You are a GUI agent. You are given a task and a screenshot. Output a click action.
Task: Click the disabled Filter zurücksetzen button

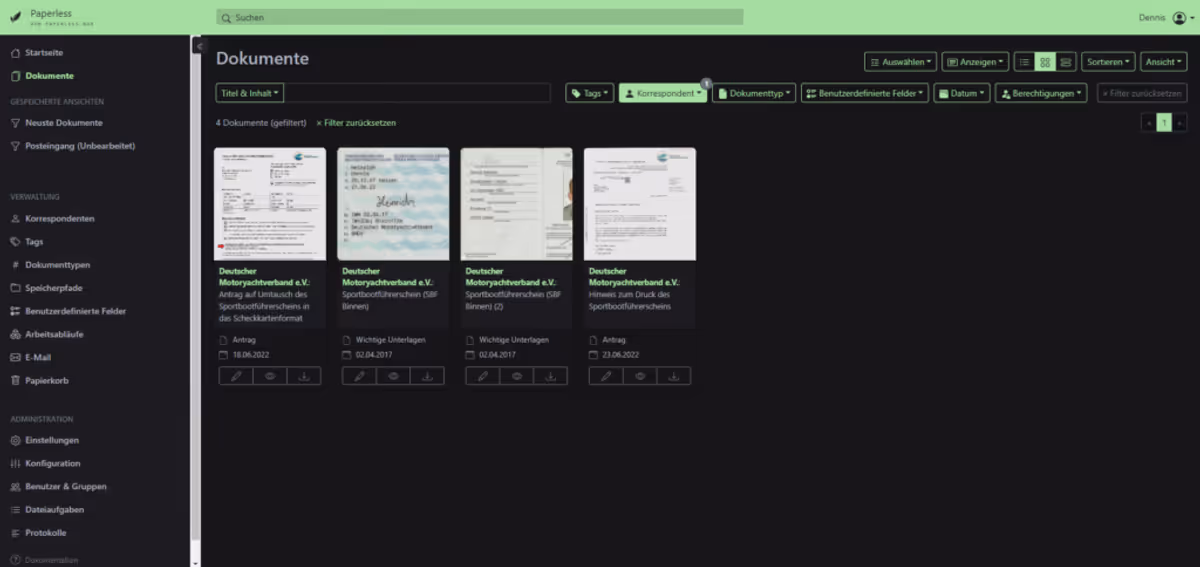point(1143,93)
